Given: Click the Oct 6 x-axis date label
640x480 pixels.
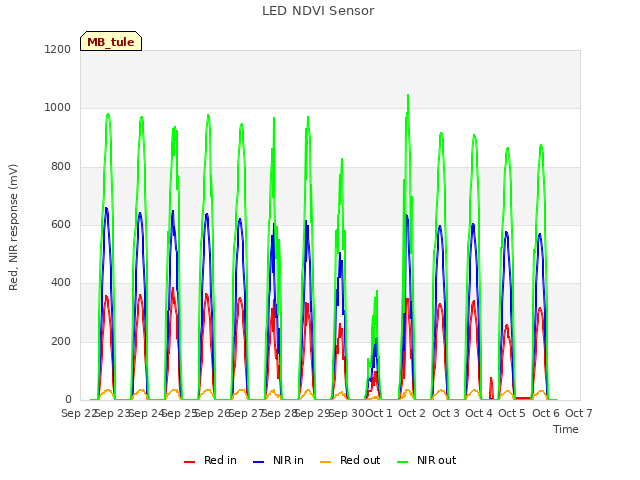Looking at the screenshot, I should [546, 413].
